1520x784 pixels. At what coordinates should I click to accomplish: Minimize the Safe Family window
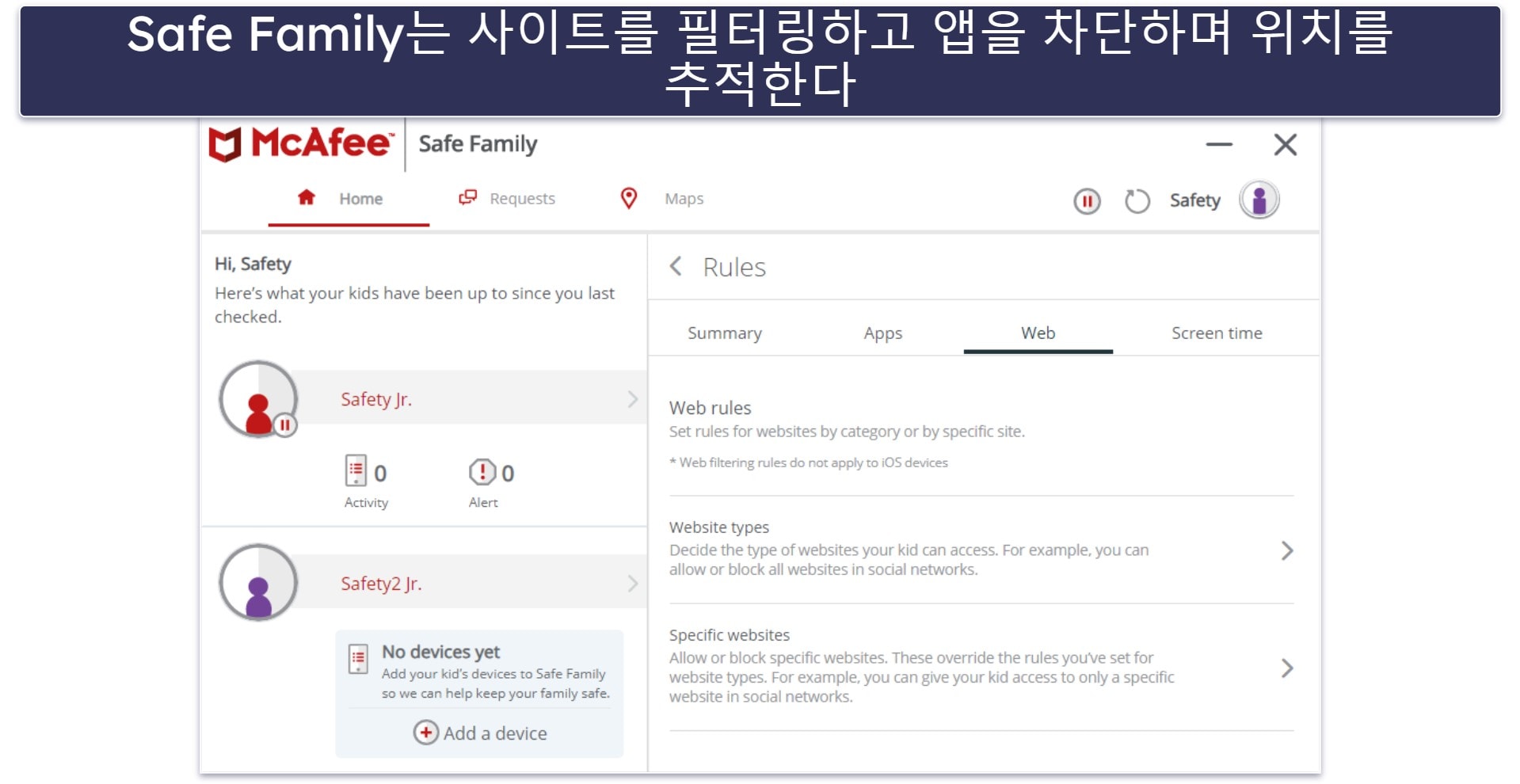[1219, 144]
